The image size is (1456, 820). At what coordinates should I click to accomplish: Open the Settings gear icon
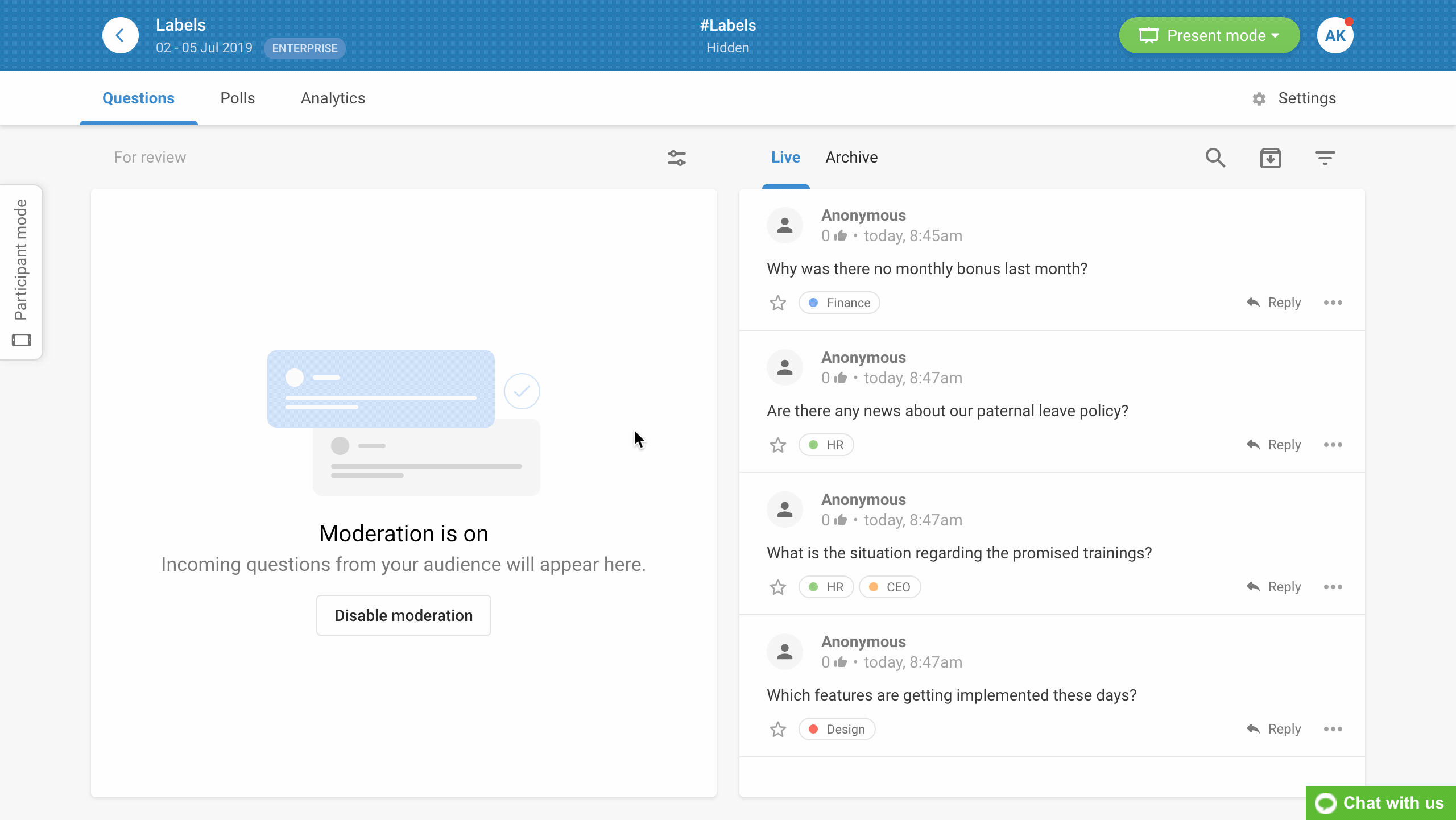point(1259,99)
